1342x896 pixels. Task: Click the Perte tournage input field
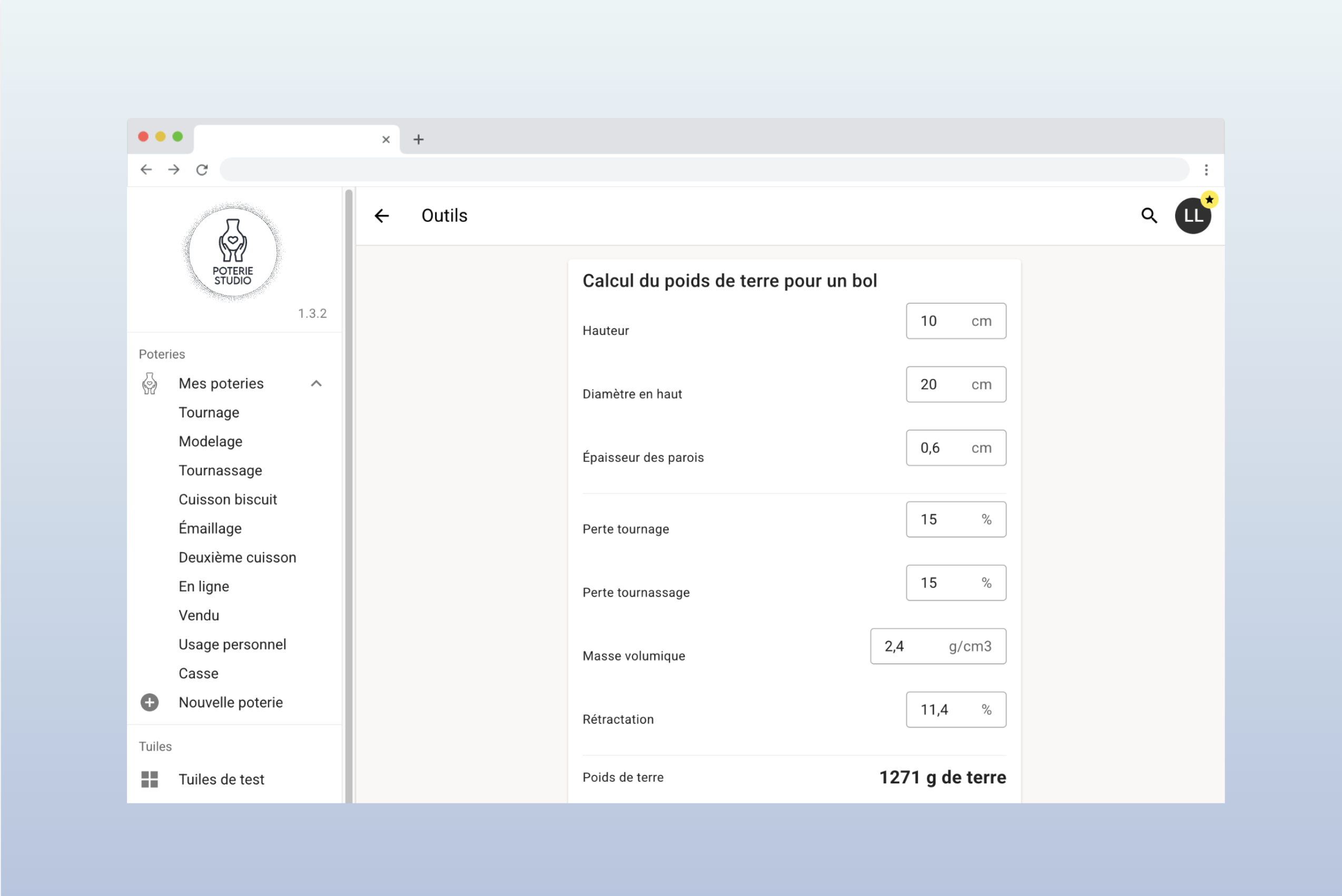[955, 520]
